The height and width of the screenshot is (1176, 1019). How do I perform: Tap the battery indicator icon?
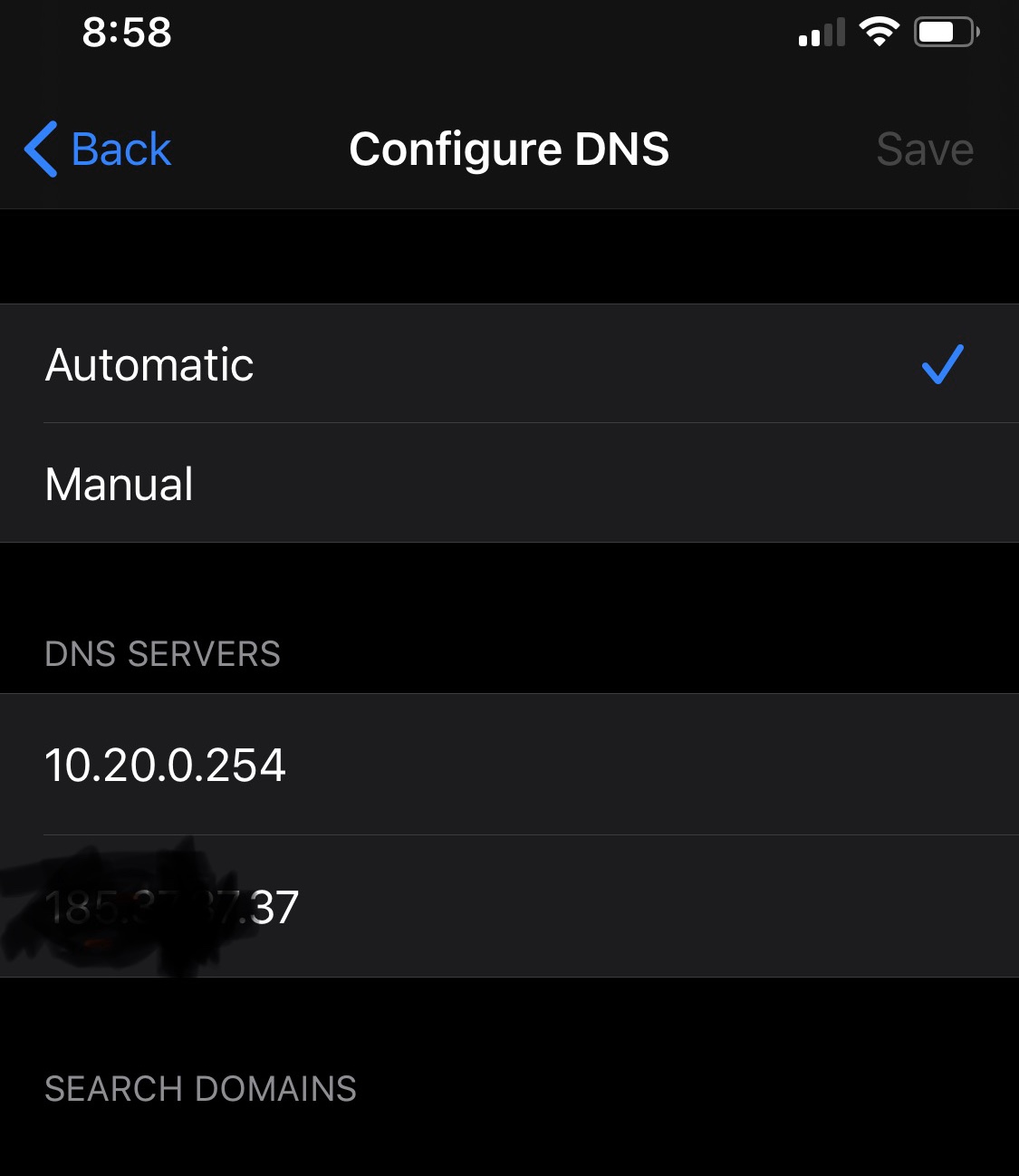click(x=947, y=32)
